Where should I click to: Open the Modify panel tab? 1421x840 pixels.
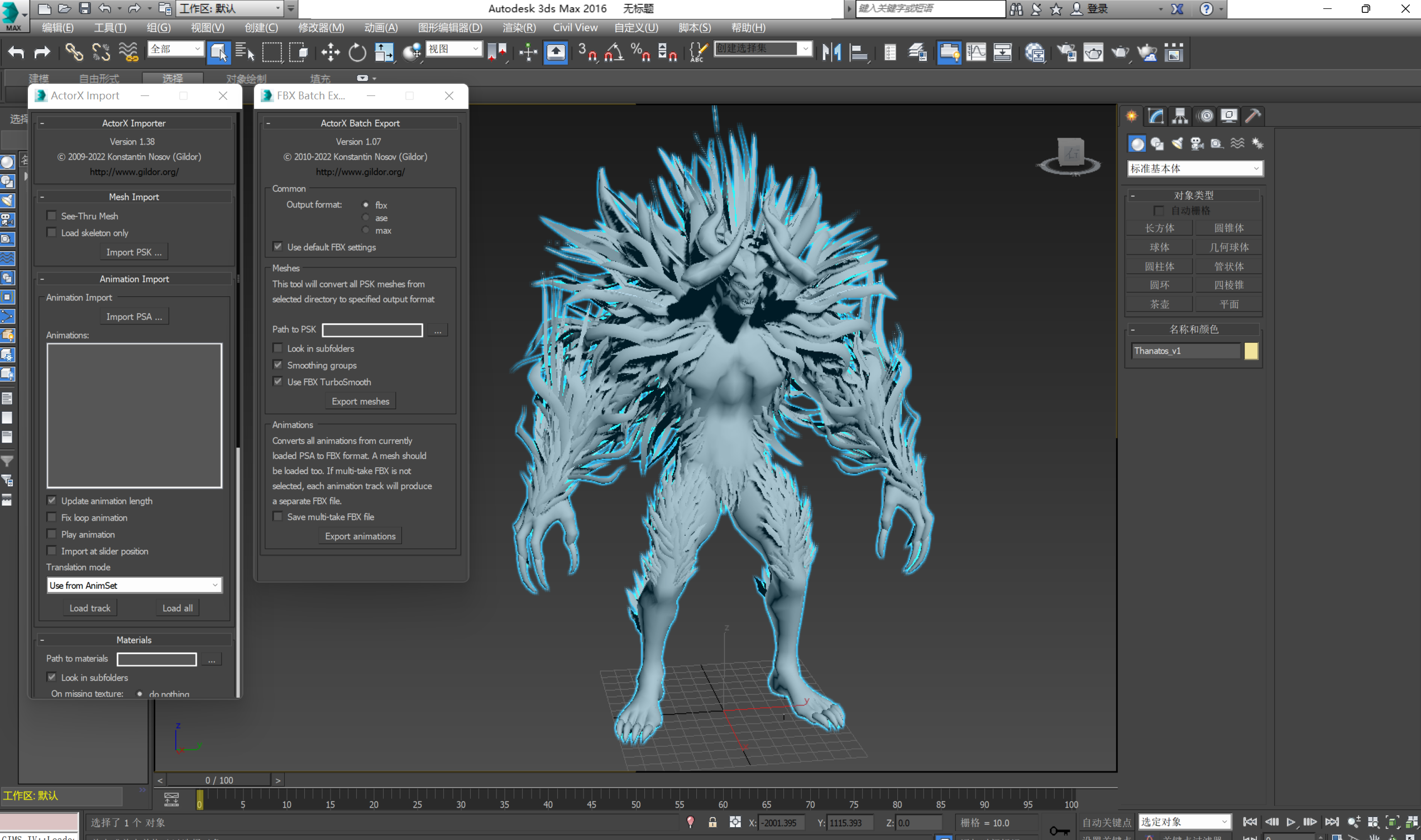pyautogui.click(x=1156, y=116)
